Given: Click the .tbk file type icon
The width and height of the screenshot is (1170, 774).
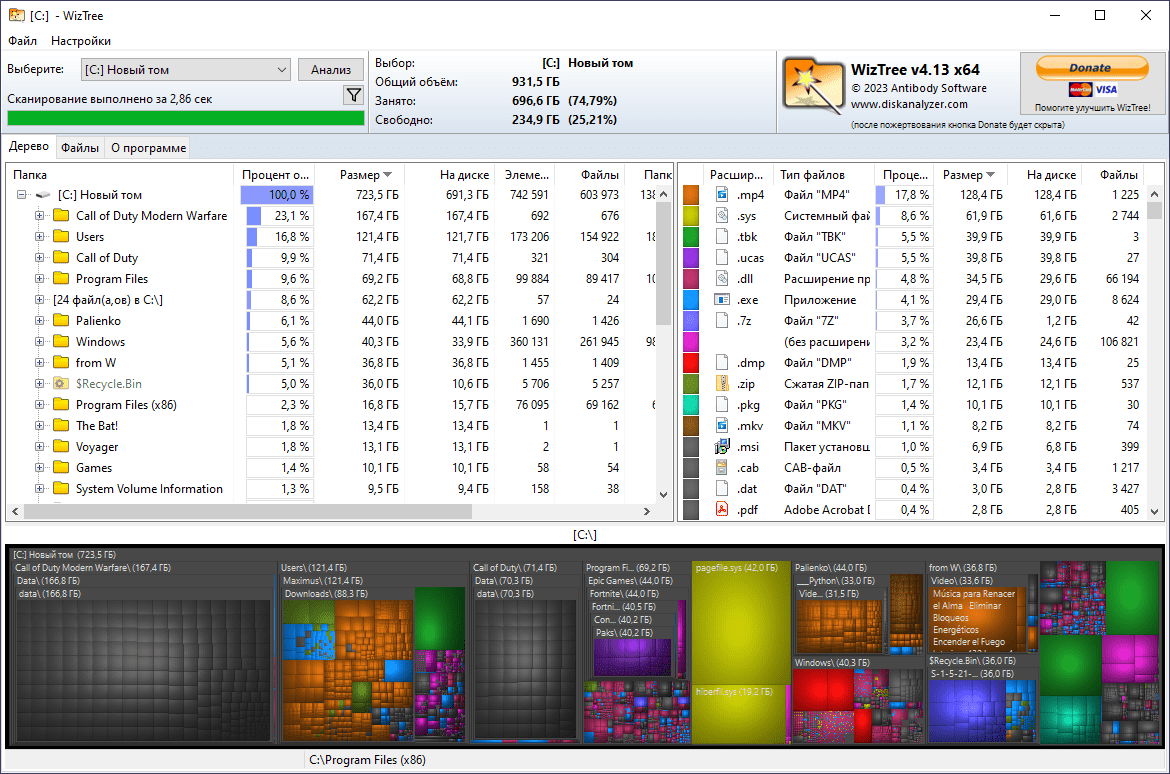Looking at the screenshot, I should point(722,237).
